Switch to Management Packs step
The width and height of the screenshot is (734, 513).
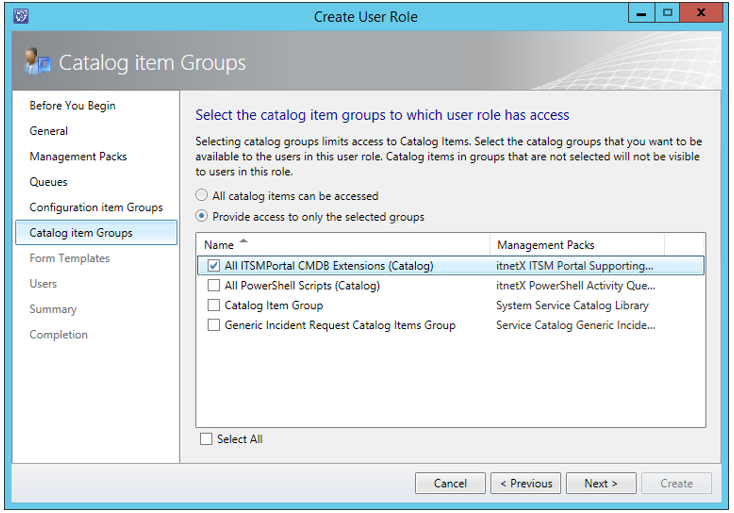point(78,157)
